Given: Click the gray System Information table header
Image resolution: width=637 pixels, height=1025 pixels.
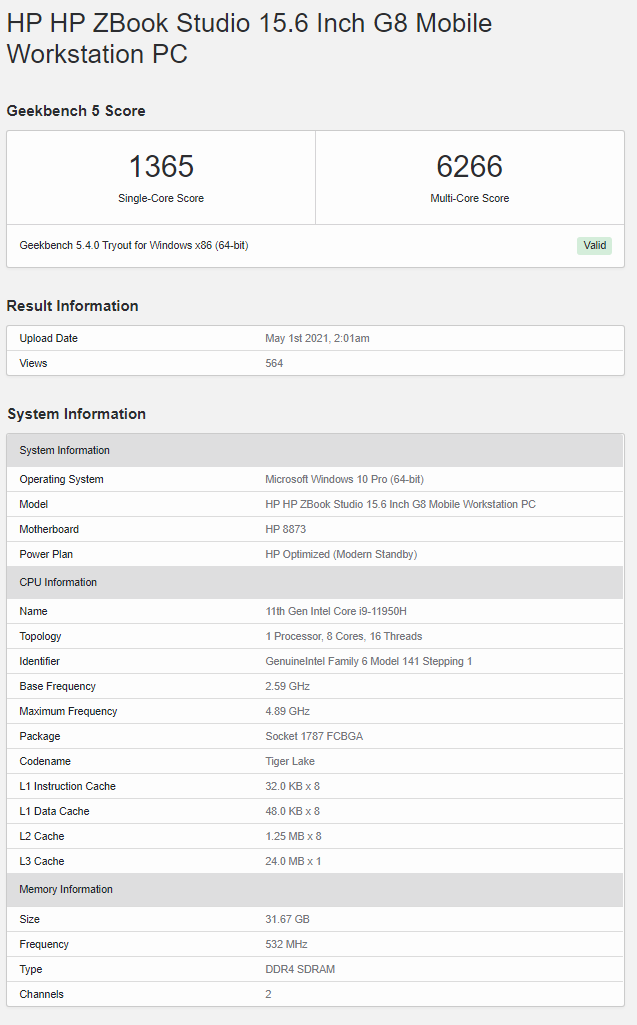Looking at the screenshot, I should (315, 450).
